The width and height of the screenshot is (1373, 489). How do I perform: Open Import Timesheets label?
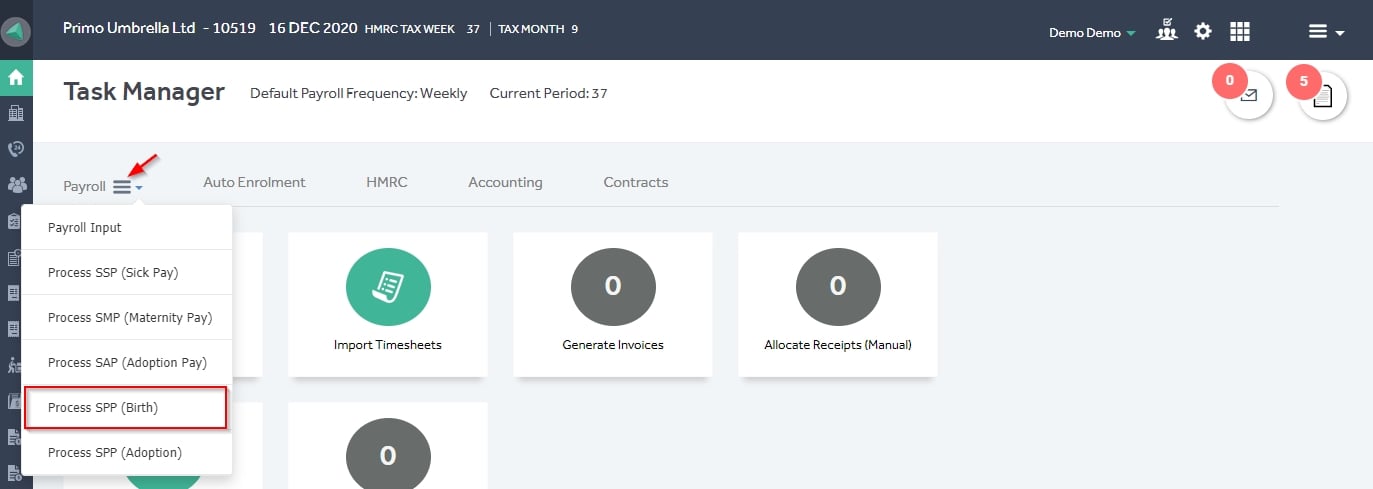click(x=388, y=345)
